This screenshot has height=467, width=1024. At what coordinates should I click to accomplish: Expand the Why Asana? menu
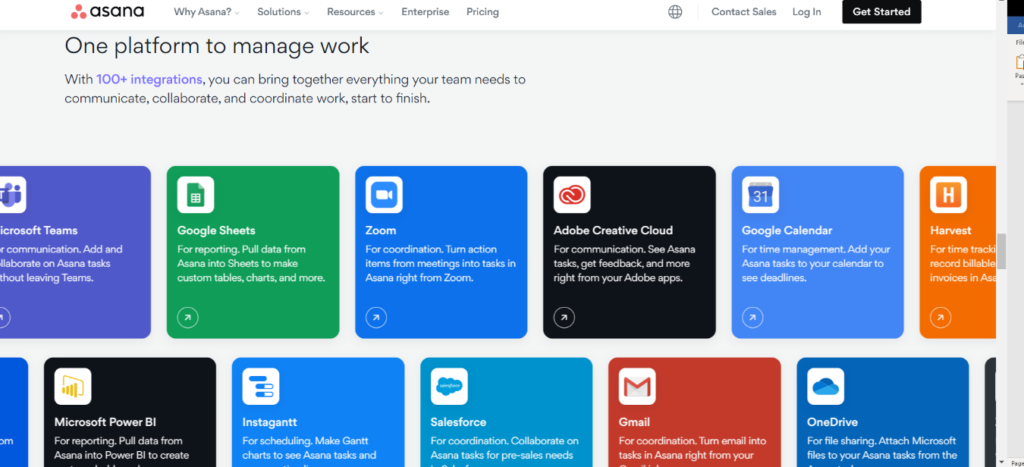click(x=206, y=12)
